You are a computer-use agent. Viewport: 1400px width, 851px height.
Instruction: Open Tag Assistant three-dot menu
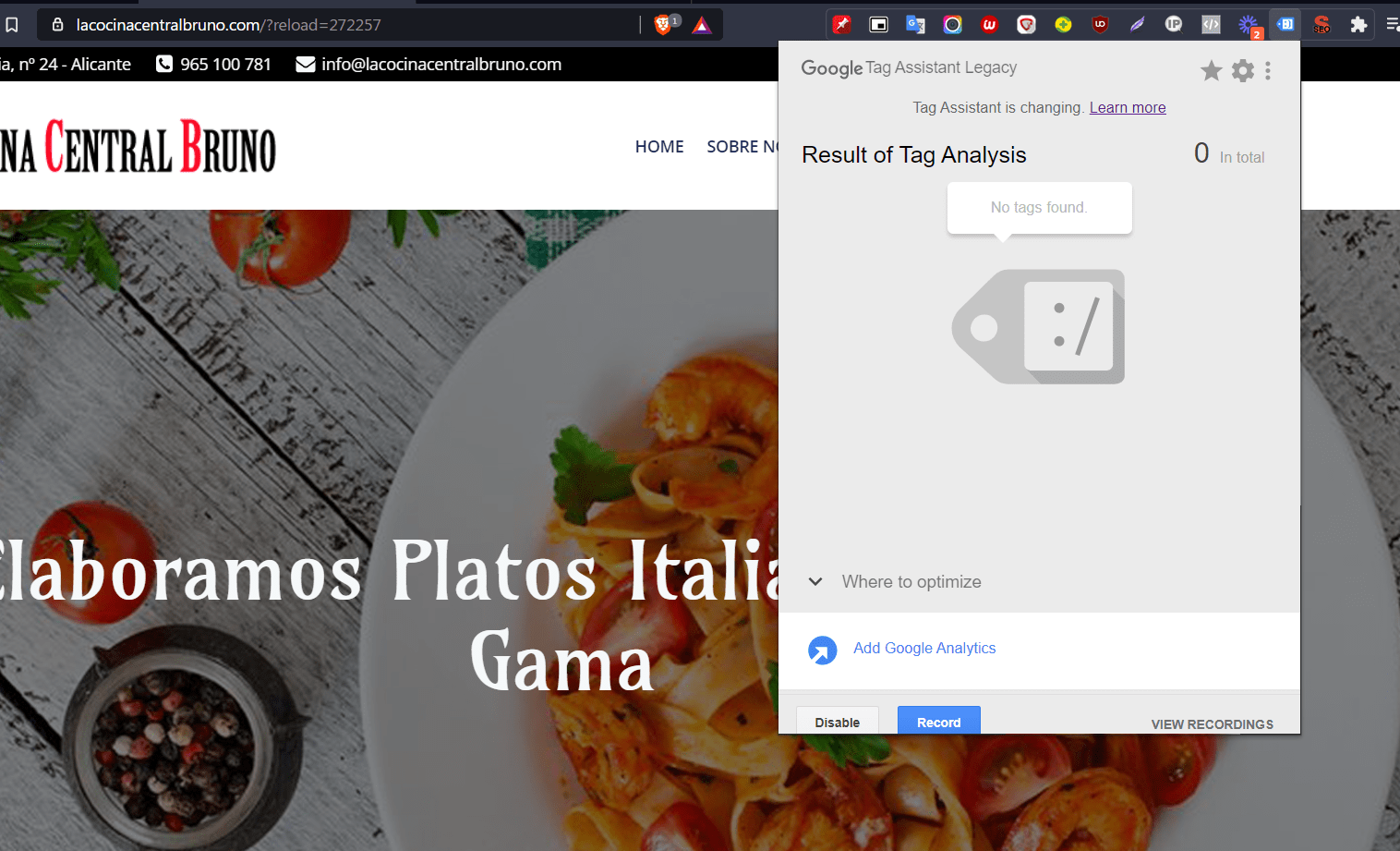pyautogui.click(x=1268, y=70)
